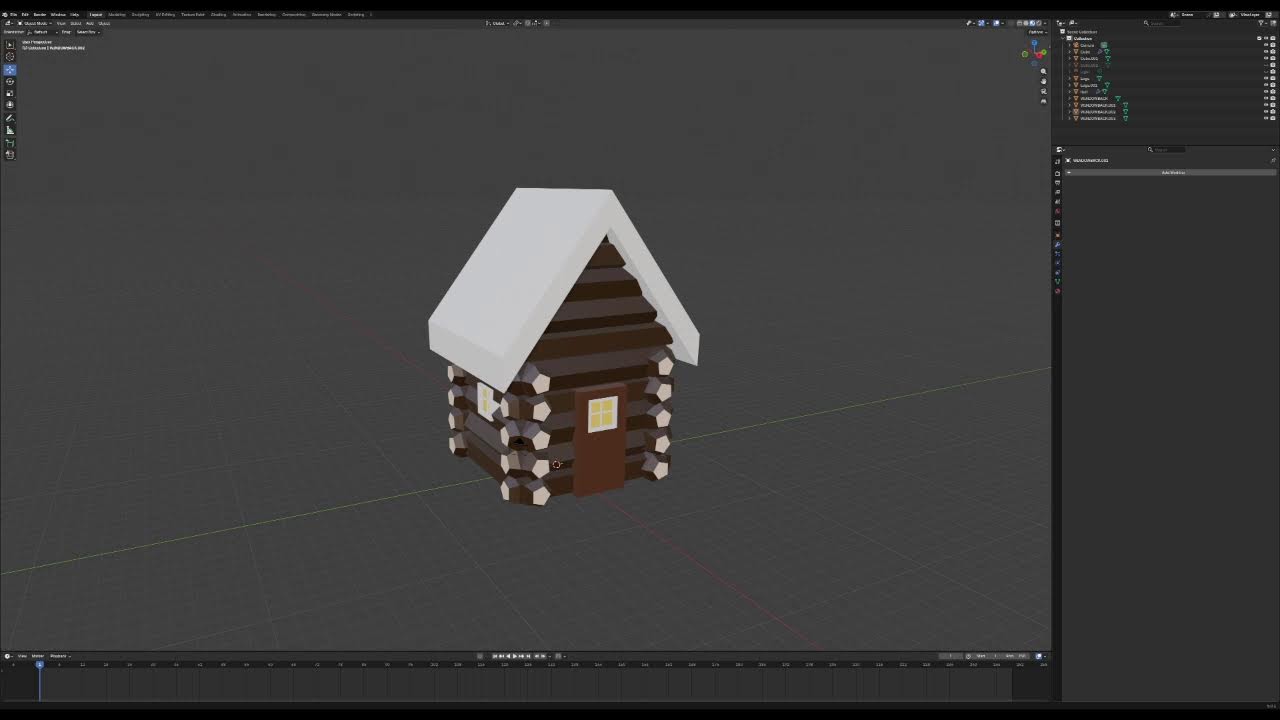This screenshot has height=720, width=1280.
Task: Click the navigation axis gizmo
Action: point(1035,53)
